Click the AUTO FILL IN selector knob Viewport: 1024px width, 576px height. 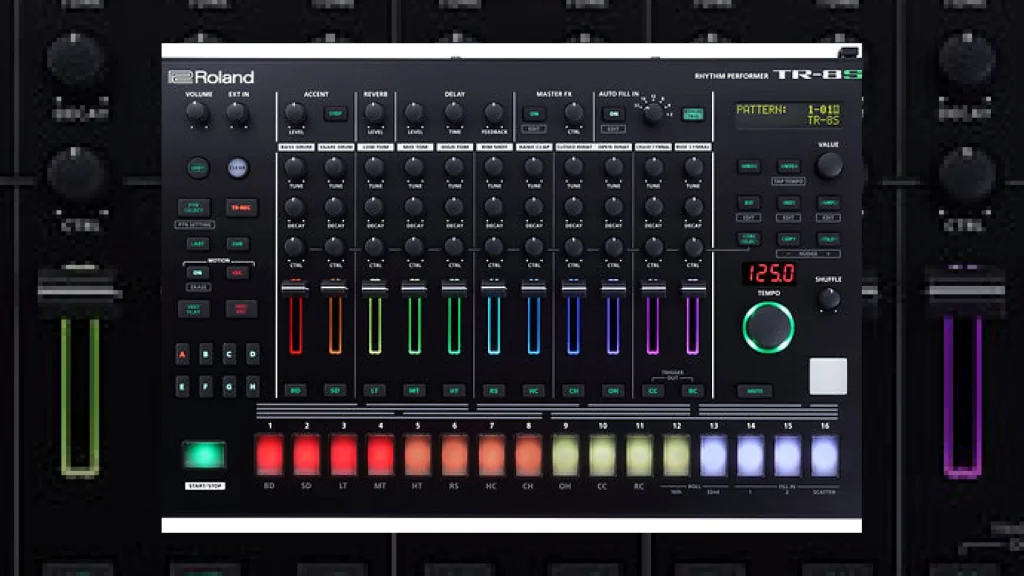point(652,114)
